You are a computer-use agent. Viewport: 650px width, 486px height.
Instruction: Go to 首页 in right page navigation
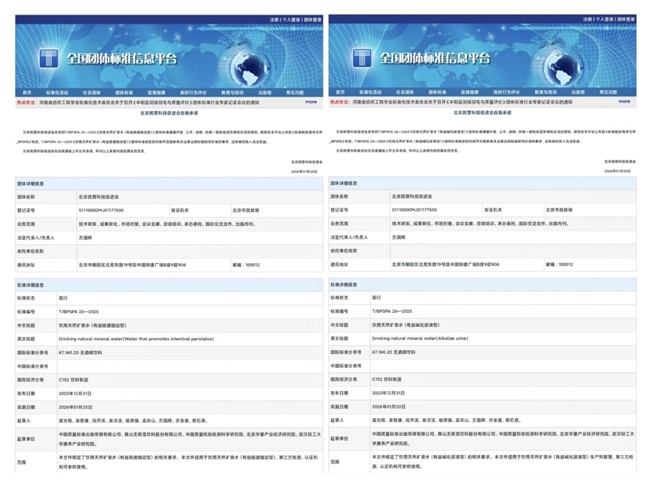(x=340, y=92)
